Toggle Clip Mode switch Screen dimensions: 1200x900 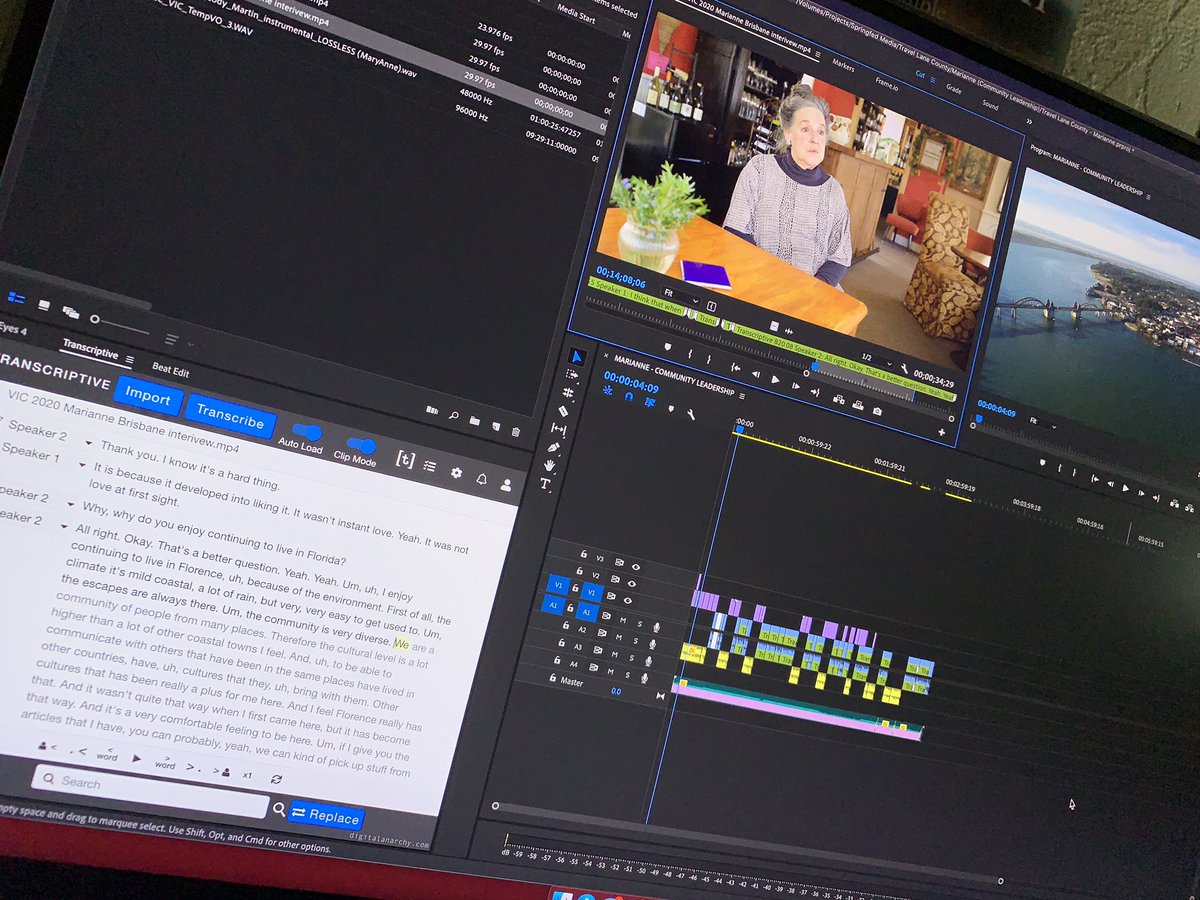coord(361,446)
